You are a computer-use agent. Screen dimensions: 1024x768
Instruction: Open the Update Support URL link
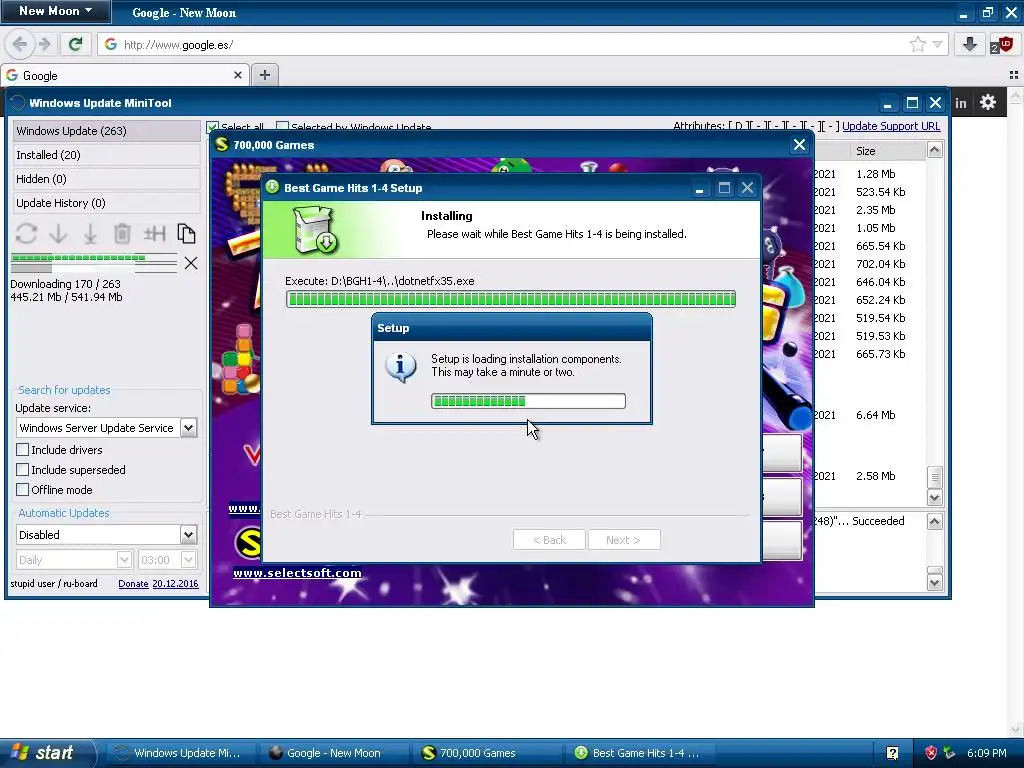pos(891,126)
